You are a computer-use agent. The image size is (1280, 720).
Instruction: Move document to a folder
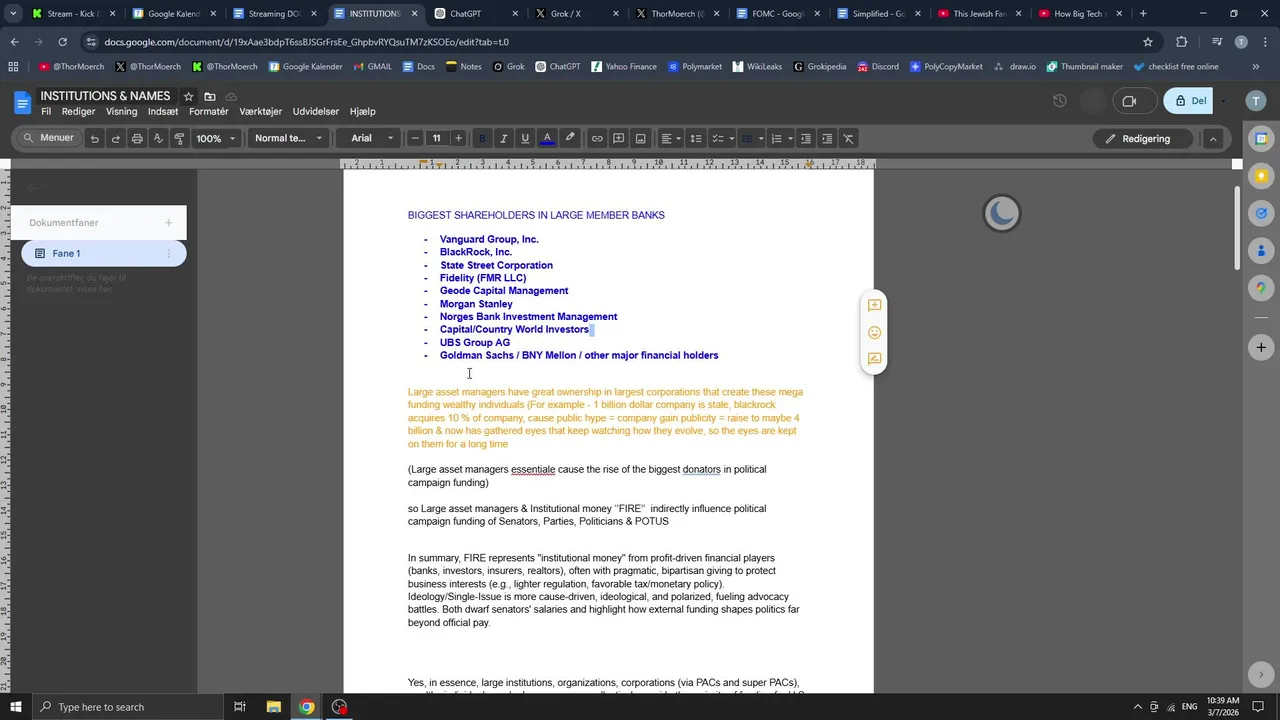(210, 96)
